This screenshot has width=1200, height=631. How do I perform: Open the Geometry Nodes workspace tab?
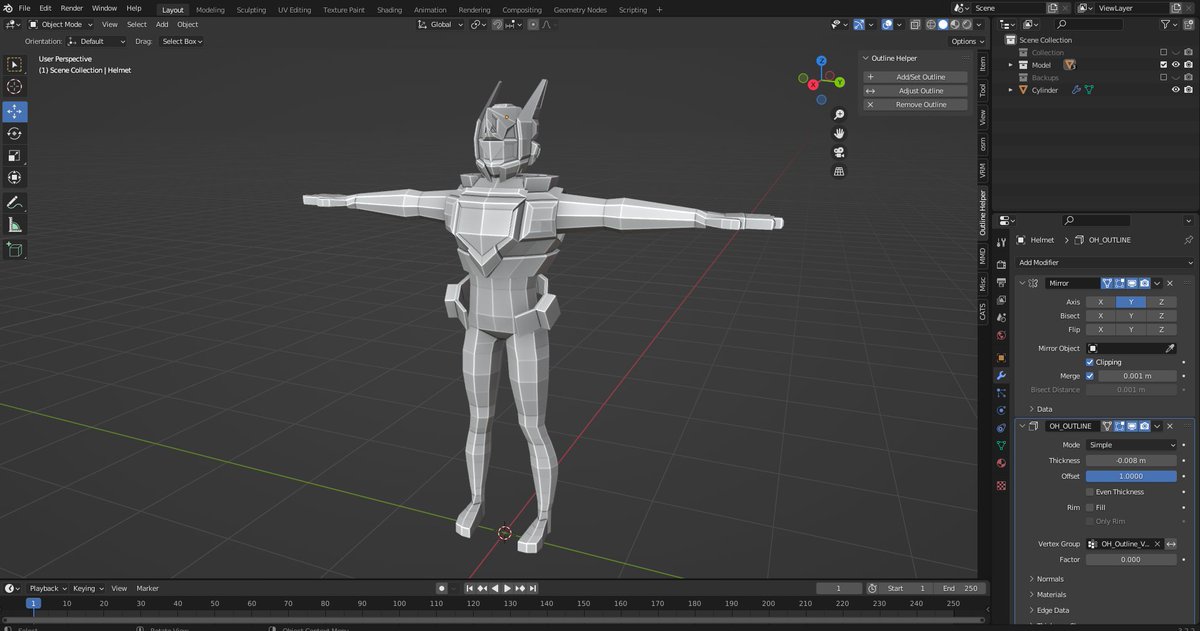click(580, 9)
